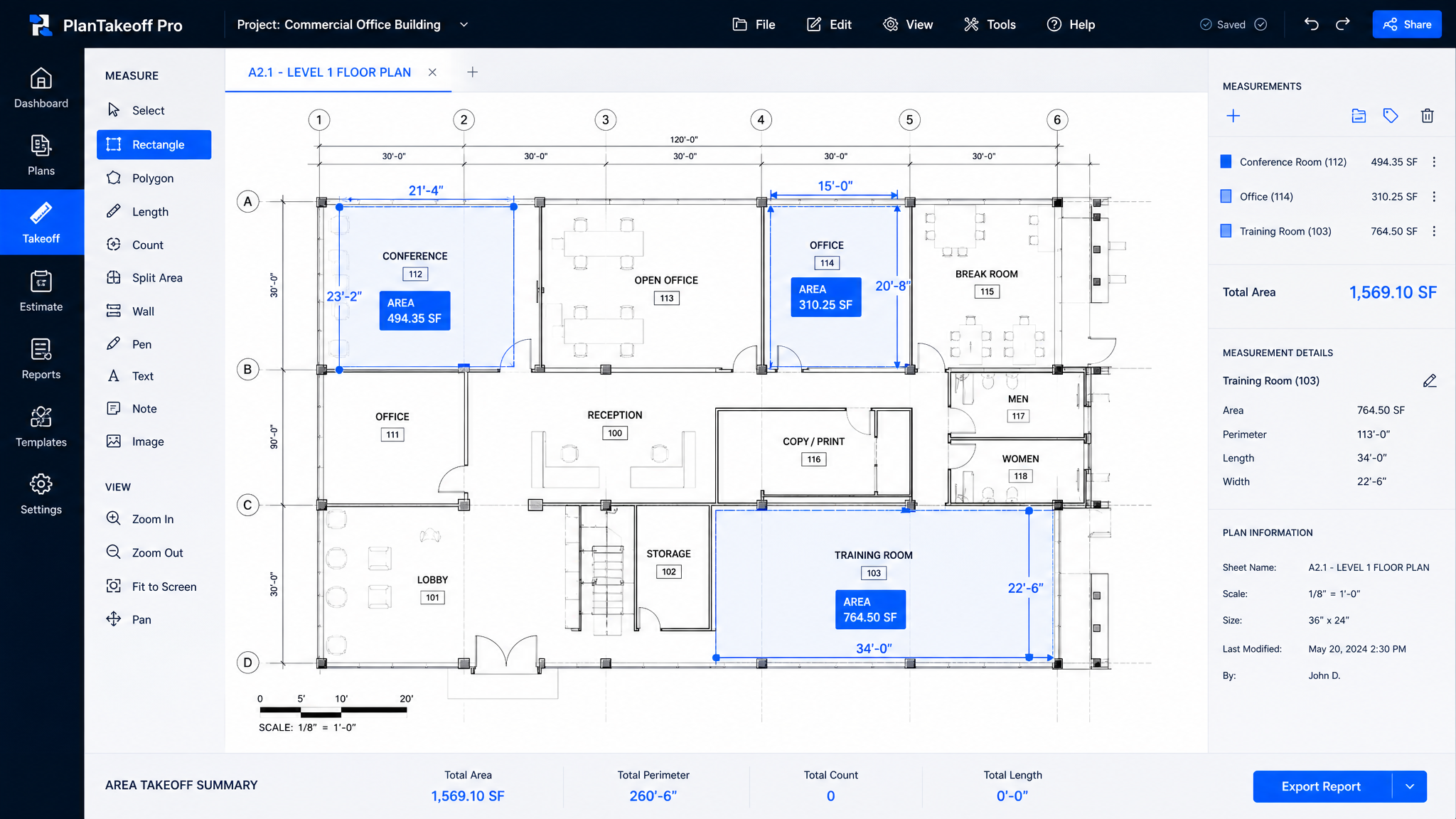The height and width of the screenshot is (819, 1456).
Task: Click the Export Report button
Action: point(1322,786)
